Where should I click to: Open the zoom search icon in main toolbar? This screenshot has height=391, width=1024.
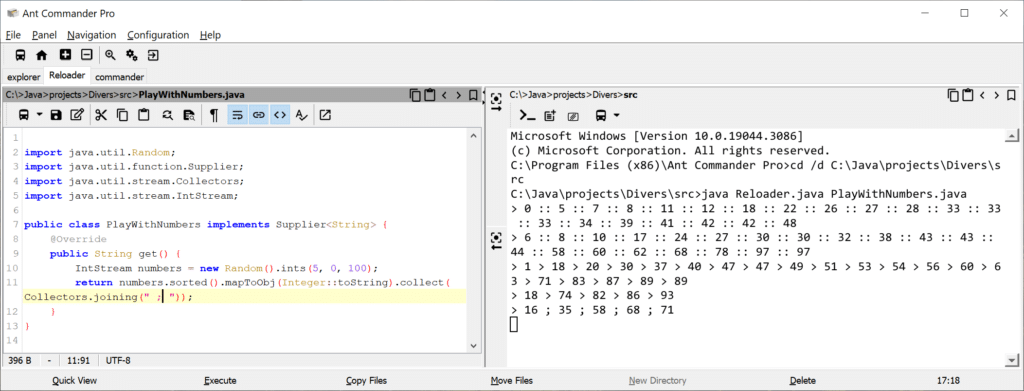tap(110, 55)
